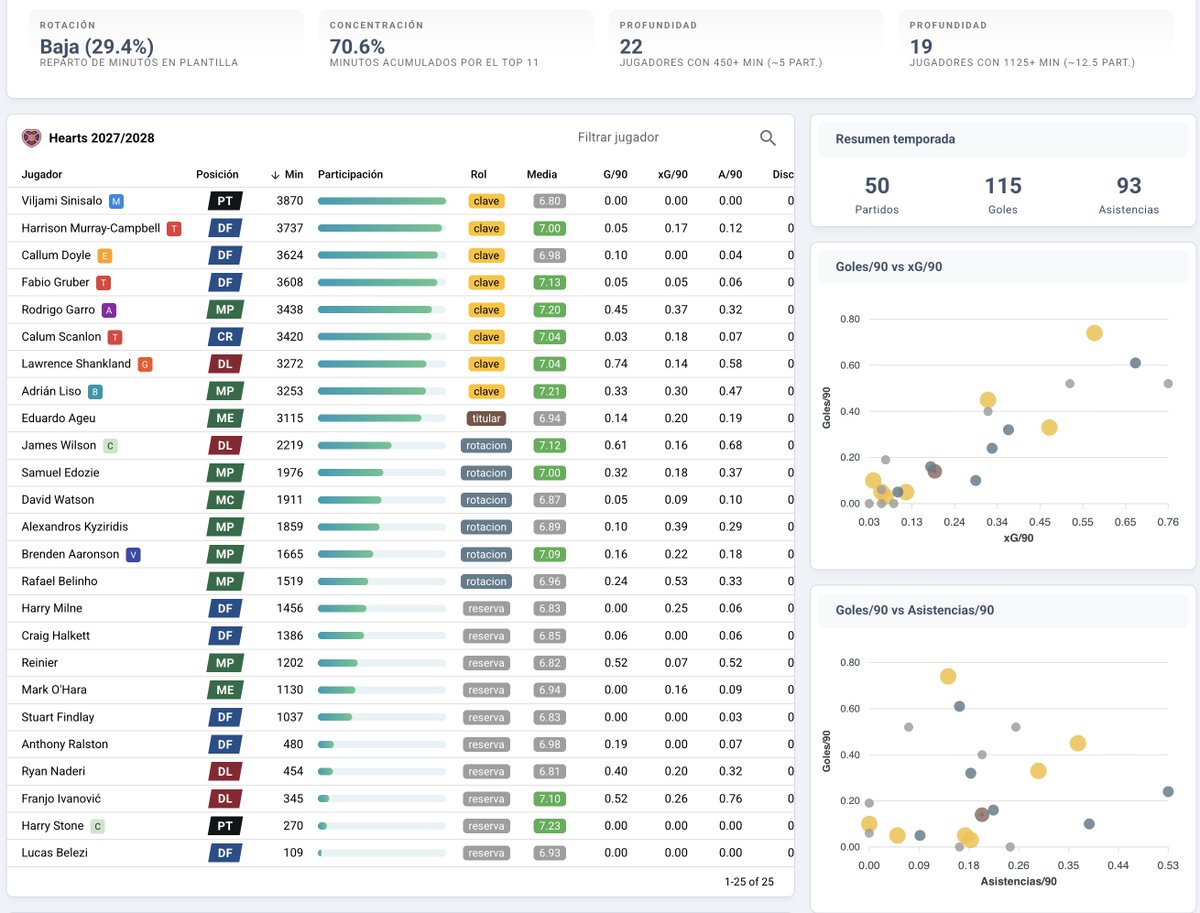Select the Reinier player name
Viewport: 1200px width, 913px height.
click(40, 663)
